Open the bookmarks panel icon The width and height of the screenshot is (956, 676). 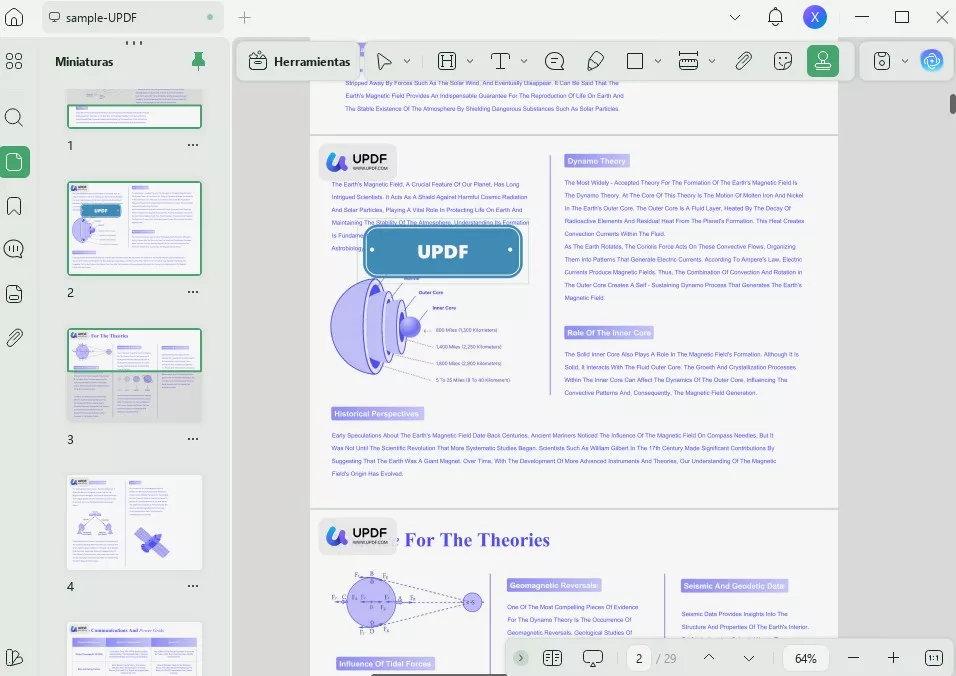coord(14,206)
